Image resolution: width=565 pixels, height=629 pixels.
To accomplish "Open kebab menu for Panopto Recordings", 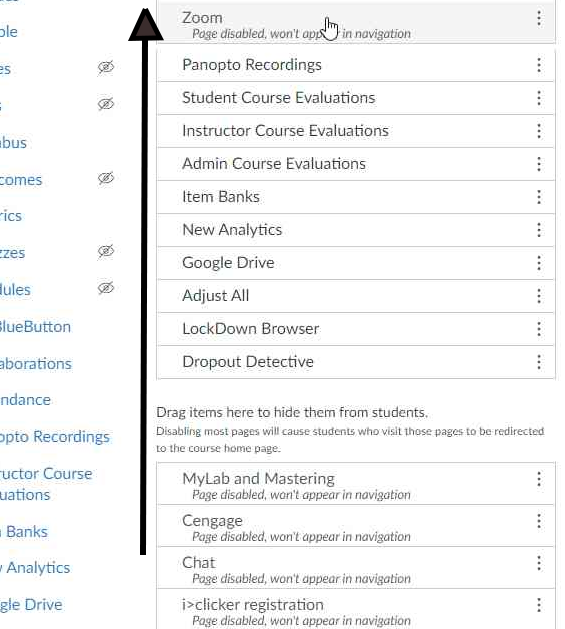I will click(539, 65).
